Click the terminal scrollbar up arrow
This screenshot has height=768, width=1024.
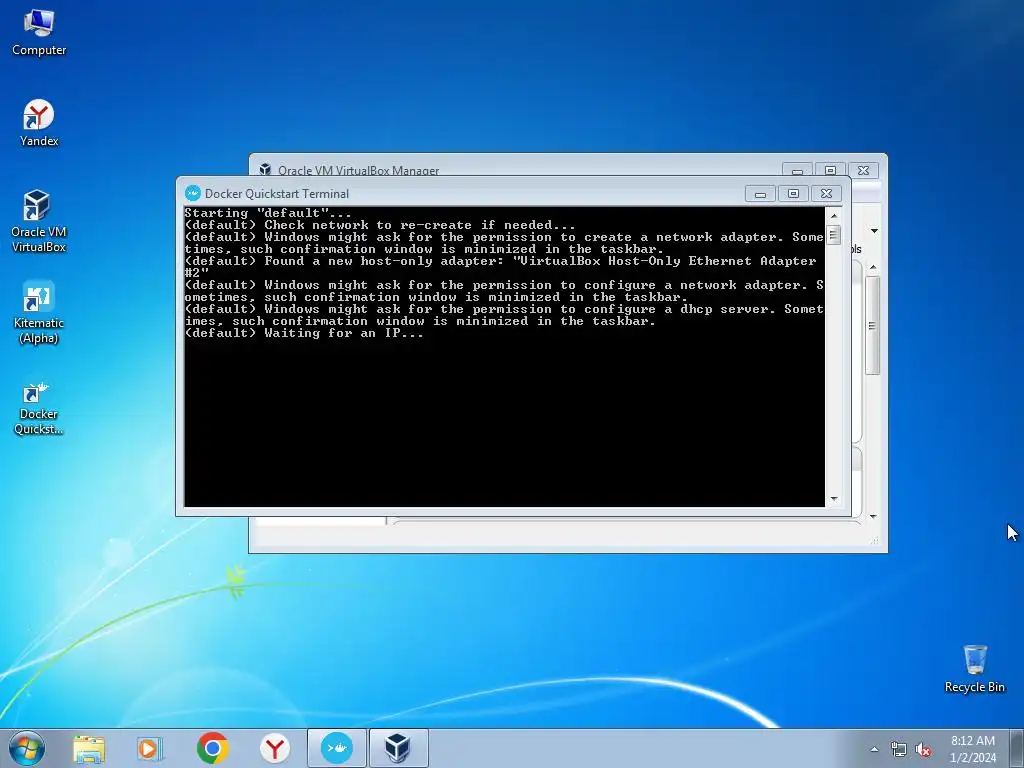tap(834, 215)
